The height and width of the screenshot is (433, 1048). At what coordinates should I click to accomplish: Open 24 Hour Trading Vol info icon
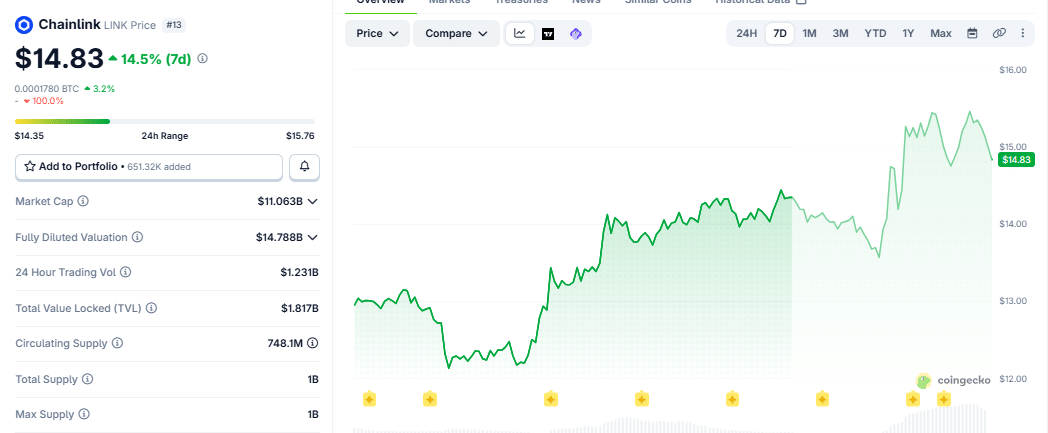126,273
